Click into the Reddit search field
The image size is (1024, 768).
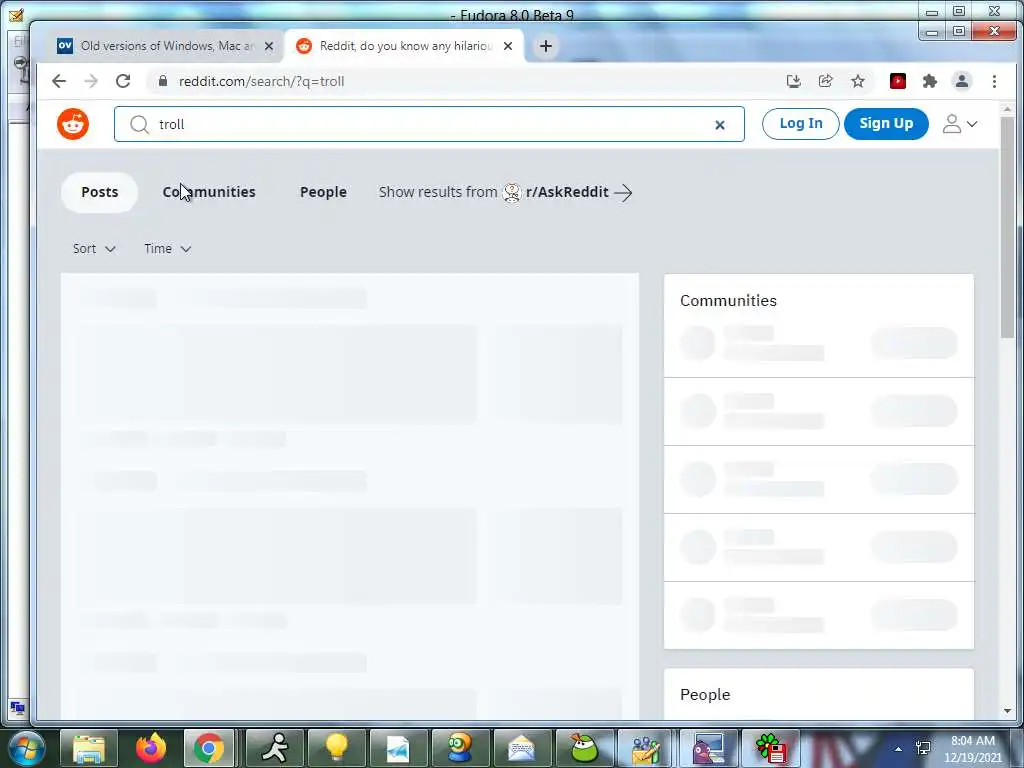[429, 124]
